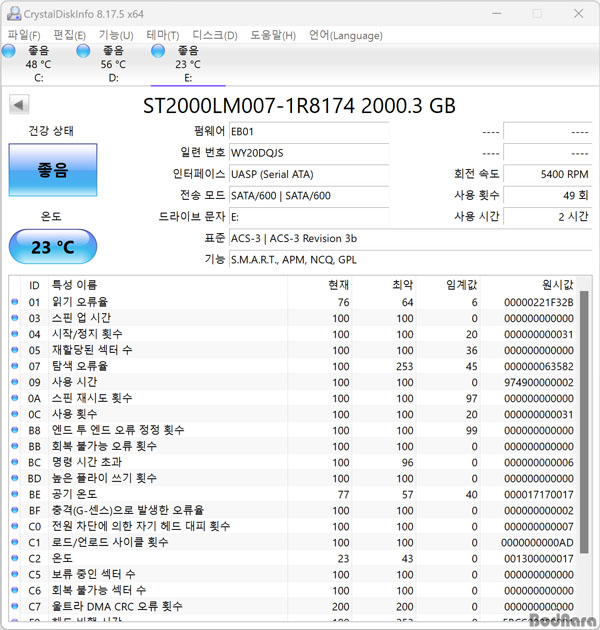Click the serial number field WY20DQJS
The image size is (600, 630).
point(309,153)
